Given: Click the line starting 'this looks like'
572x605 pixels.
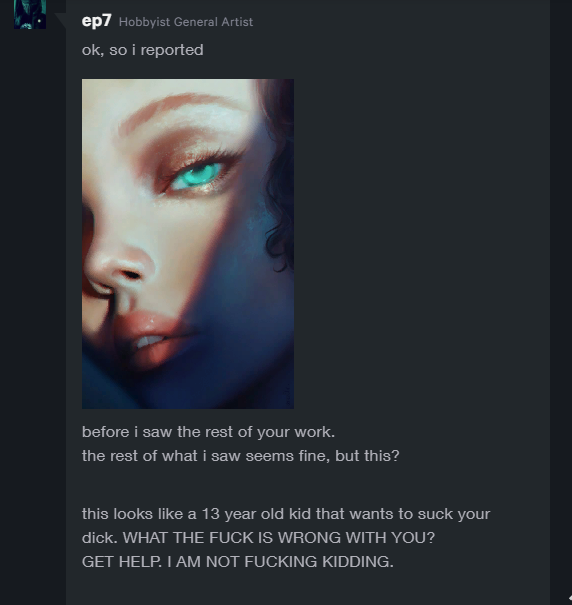Looking at the screenshot, I should click(x=286, y=514).
